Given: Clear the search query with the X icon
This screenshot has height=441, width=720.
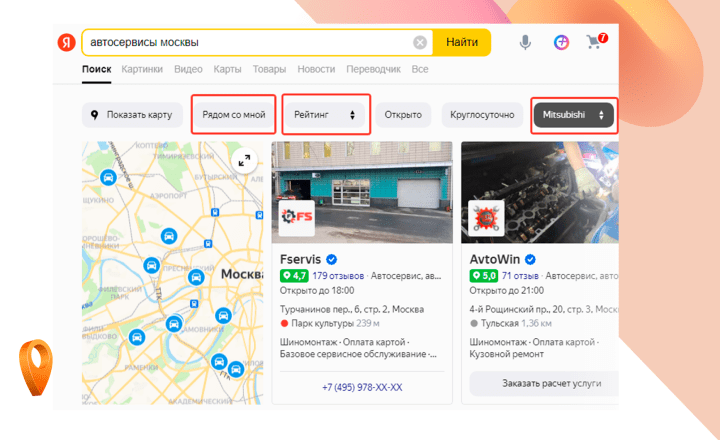Looking at the screenshot, I should pos(420,43).
